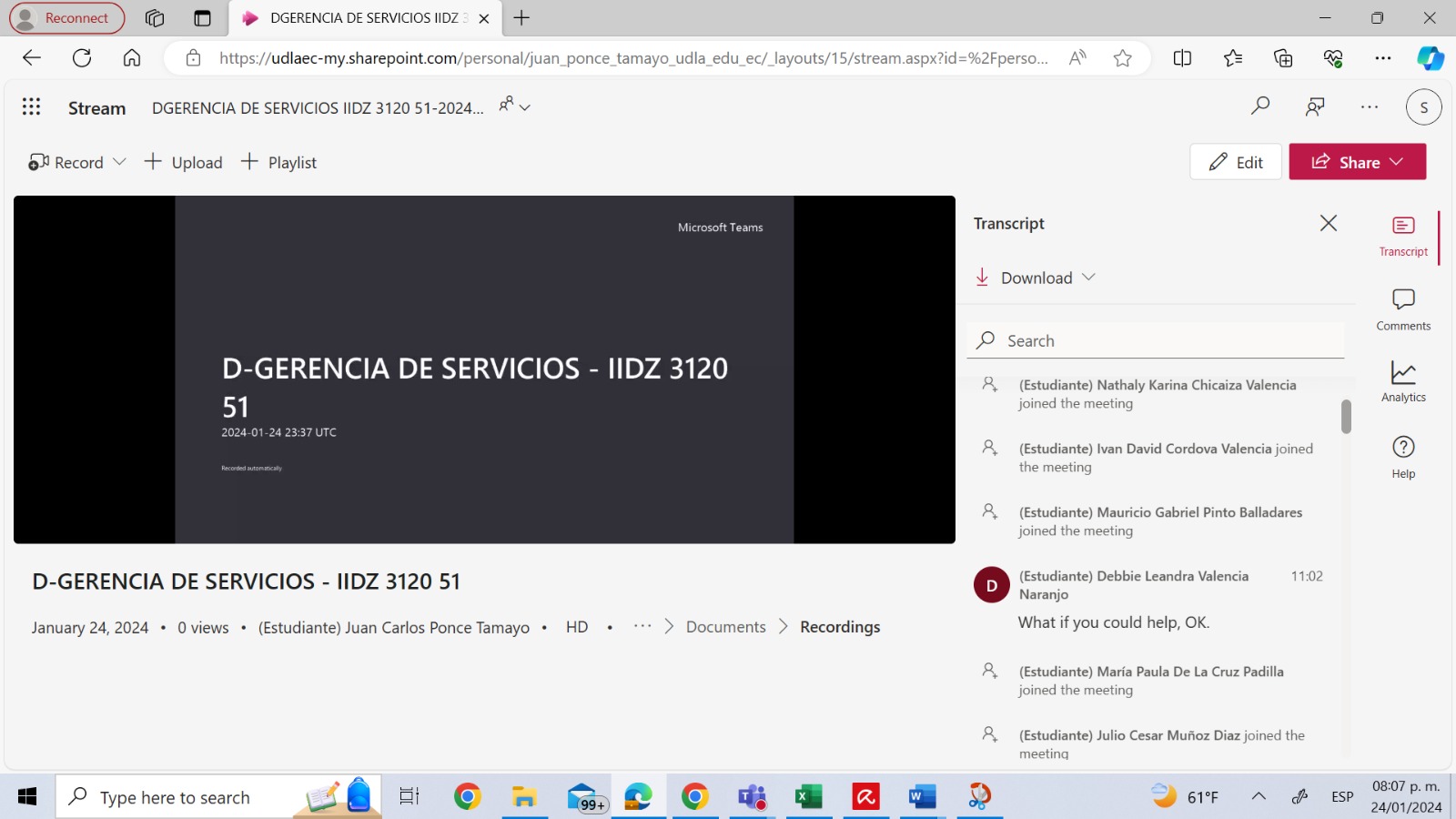Viewport: 1456px width, 819px height.
Task: Open the Copilot icon in Edge
Action: pyautogui.click(x=1430, y=58)
